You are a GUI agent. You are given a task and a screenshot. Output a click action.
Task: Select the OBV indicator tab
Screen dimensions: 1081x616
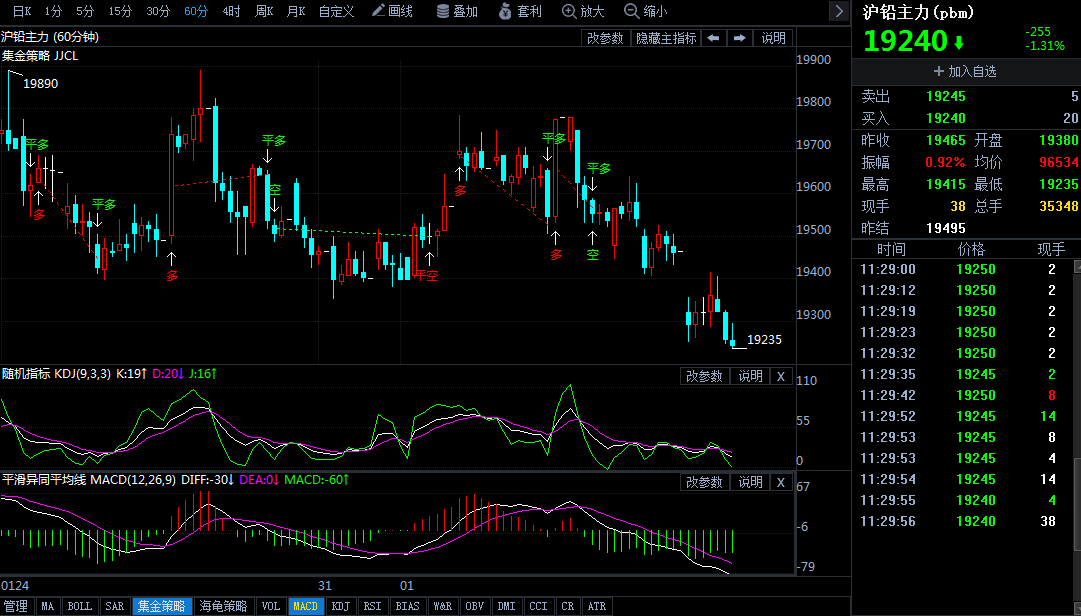pyautogui.click(x=474, y=606)
